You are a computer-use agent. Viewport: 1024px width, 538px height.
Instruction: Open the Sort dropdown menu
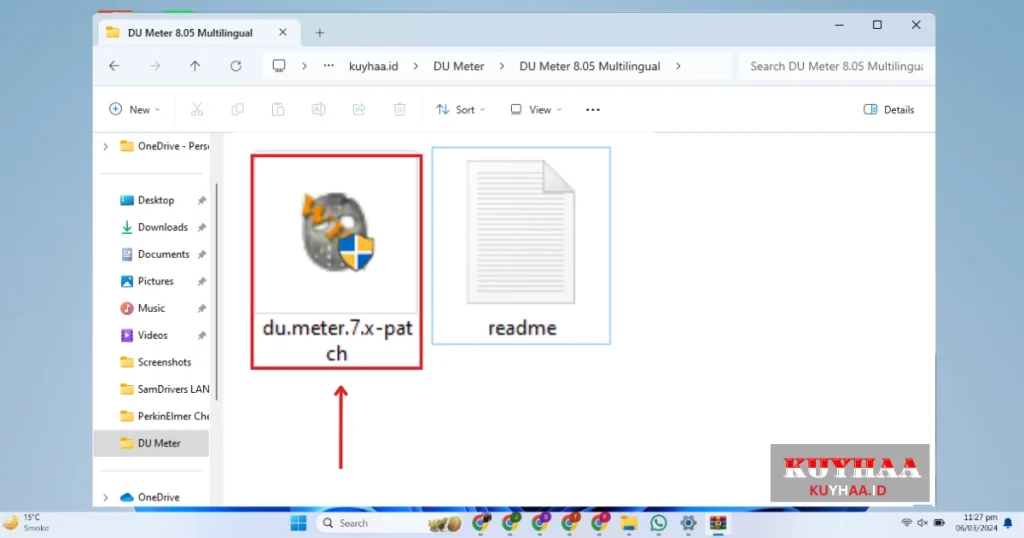point(460,110)
